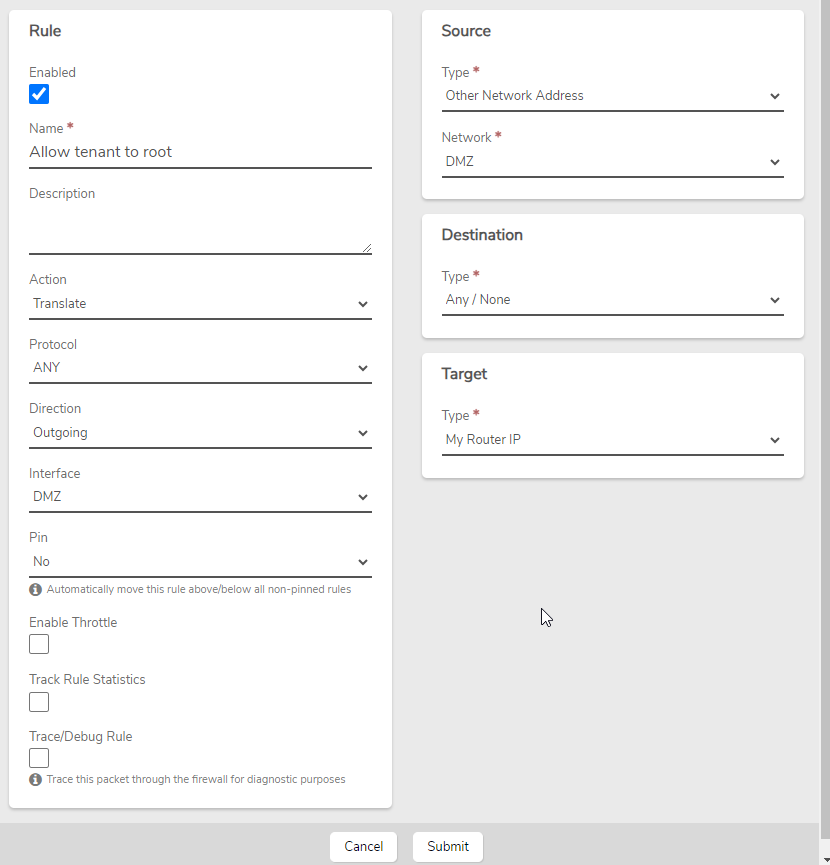Open the Interface dropdown set to DMZ

point(200,497)
